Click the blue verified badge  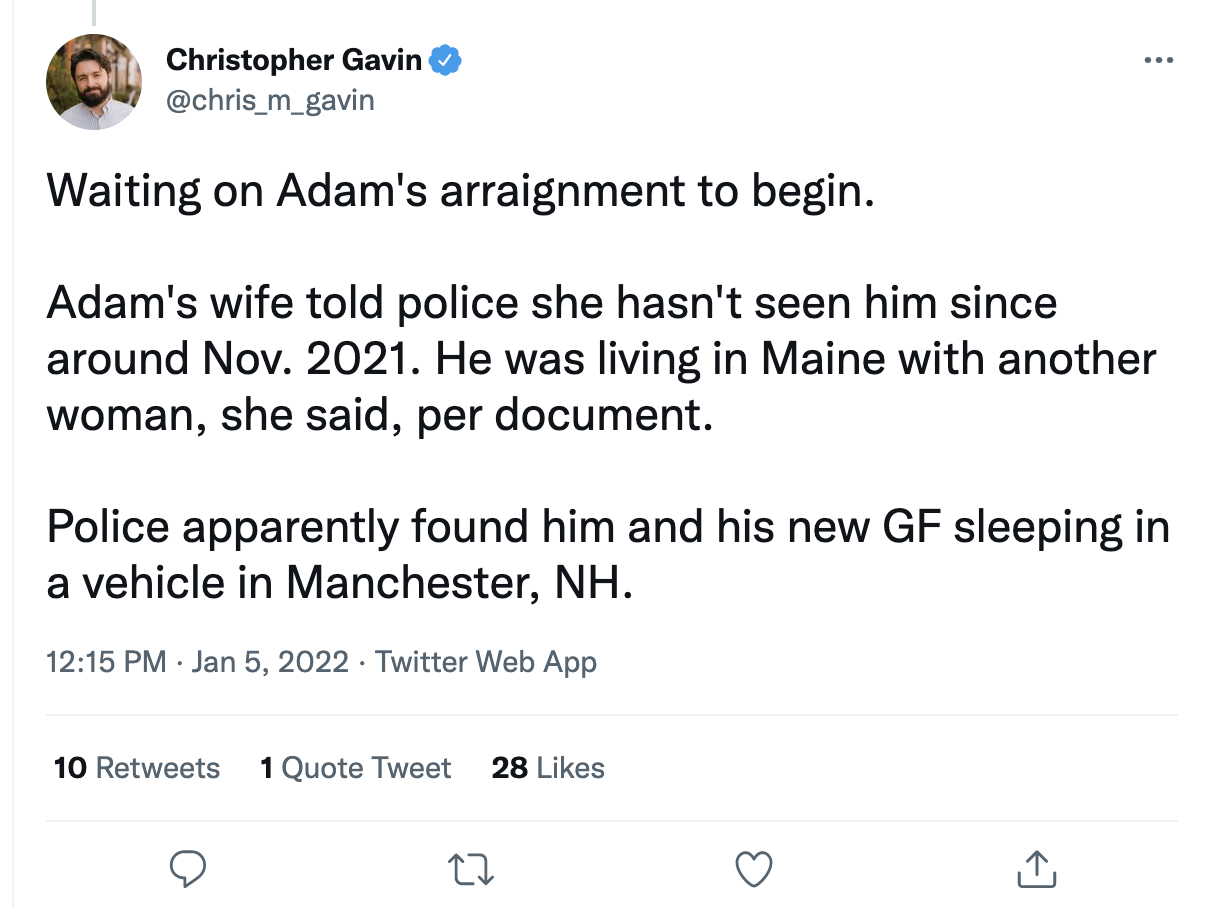(445, 61)
